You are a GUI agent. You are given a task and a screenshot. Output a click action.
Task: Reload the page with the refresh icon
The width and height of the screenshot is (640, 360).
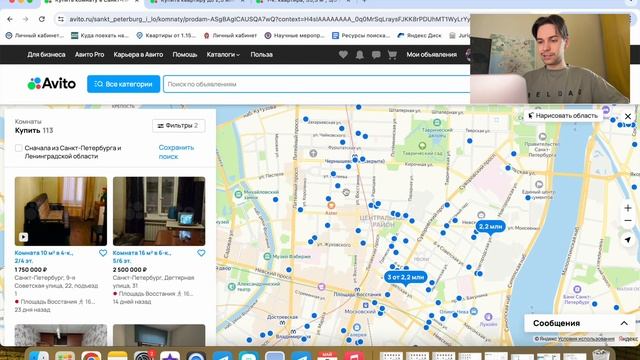point(42,19)
